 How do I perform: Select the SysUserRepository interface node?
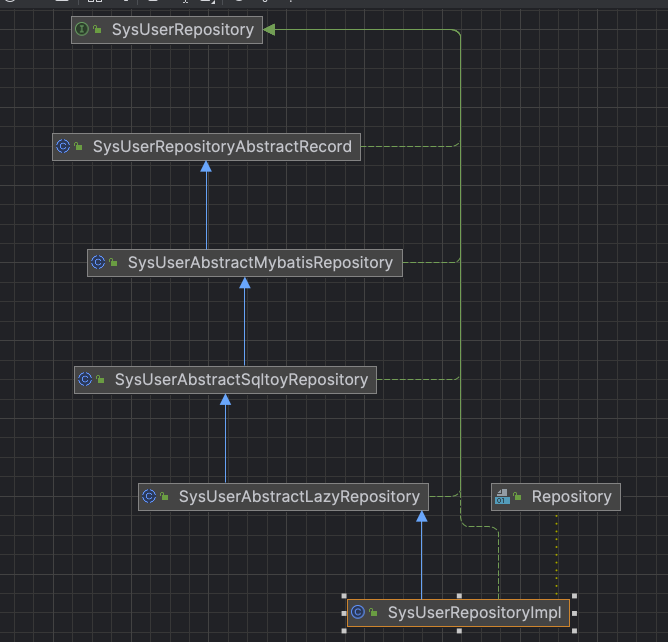tap(167, 30)
